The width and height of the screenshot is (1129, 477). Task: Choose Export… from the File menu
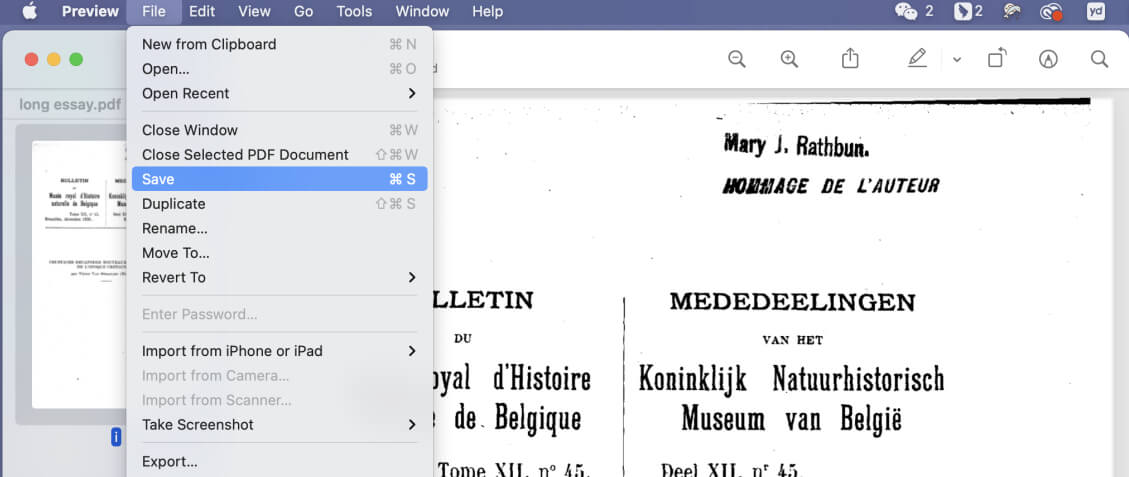click(x=170, y=461)
